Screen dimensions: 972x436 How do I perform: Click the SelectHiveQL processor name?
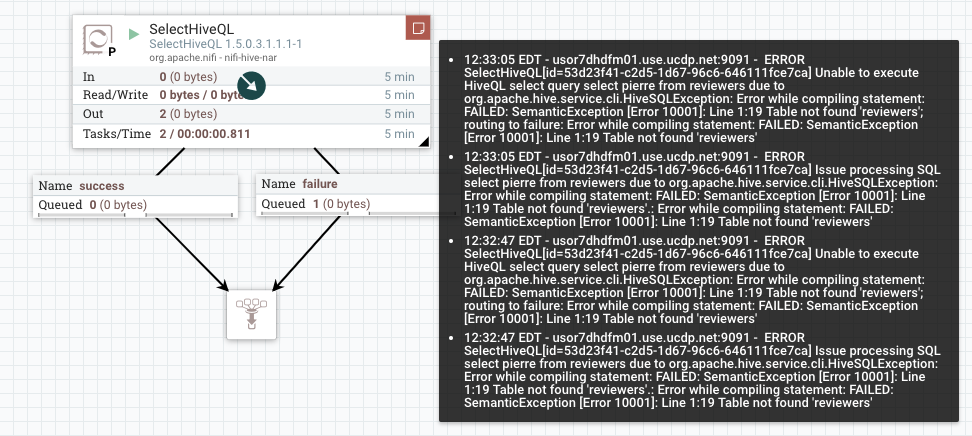point(192,29)
